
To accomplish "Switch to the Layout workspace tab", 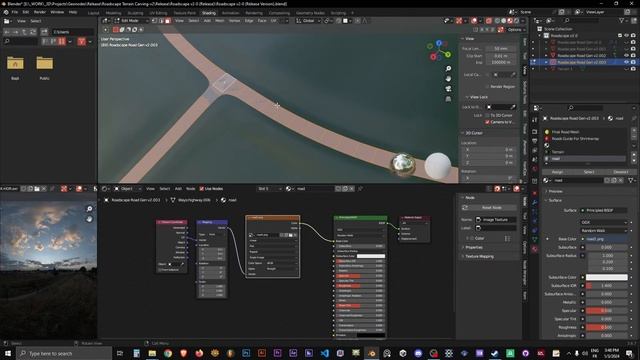I will point(93,13).
